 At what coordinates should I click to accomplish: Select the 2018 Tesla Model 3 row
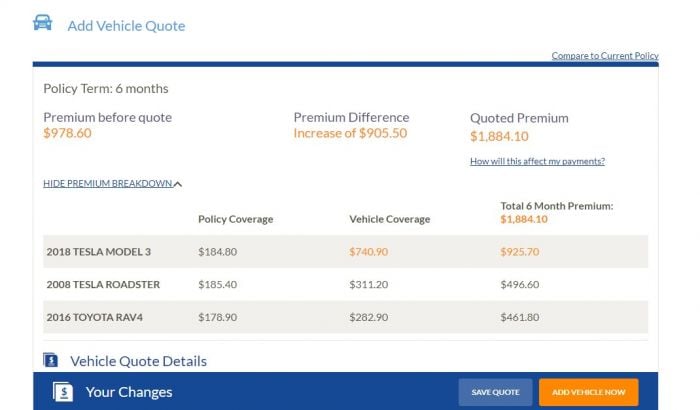[98, 252]
